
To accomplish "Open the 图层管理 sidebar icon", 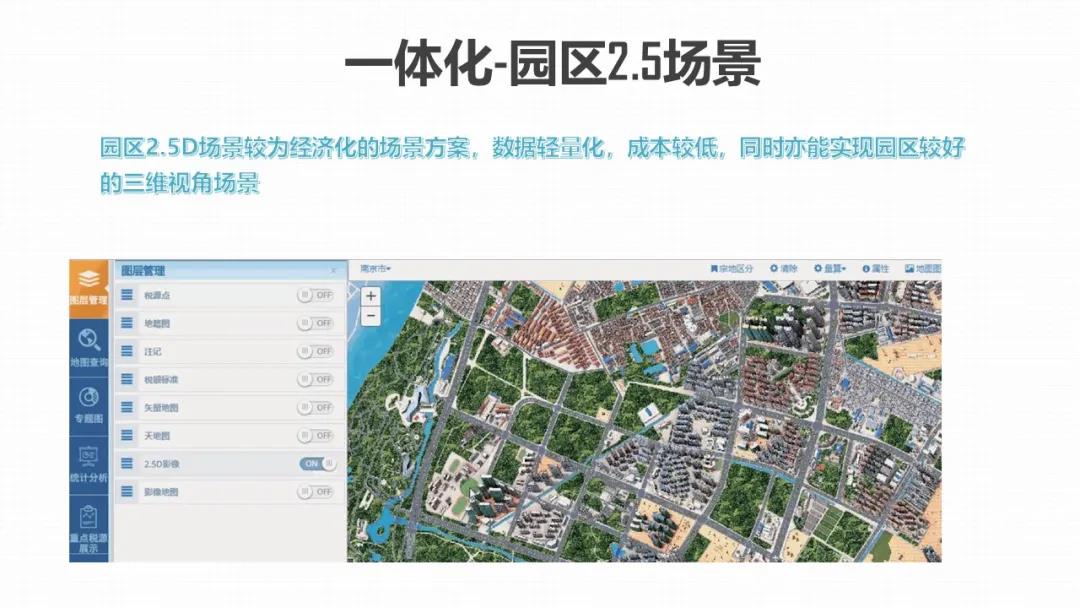I will coord(89,289).
